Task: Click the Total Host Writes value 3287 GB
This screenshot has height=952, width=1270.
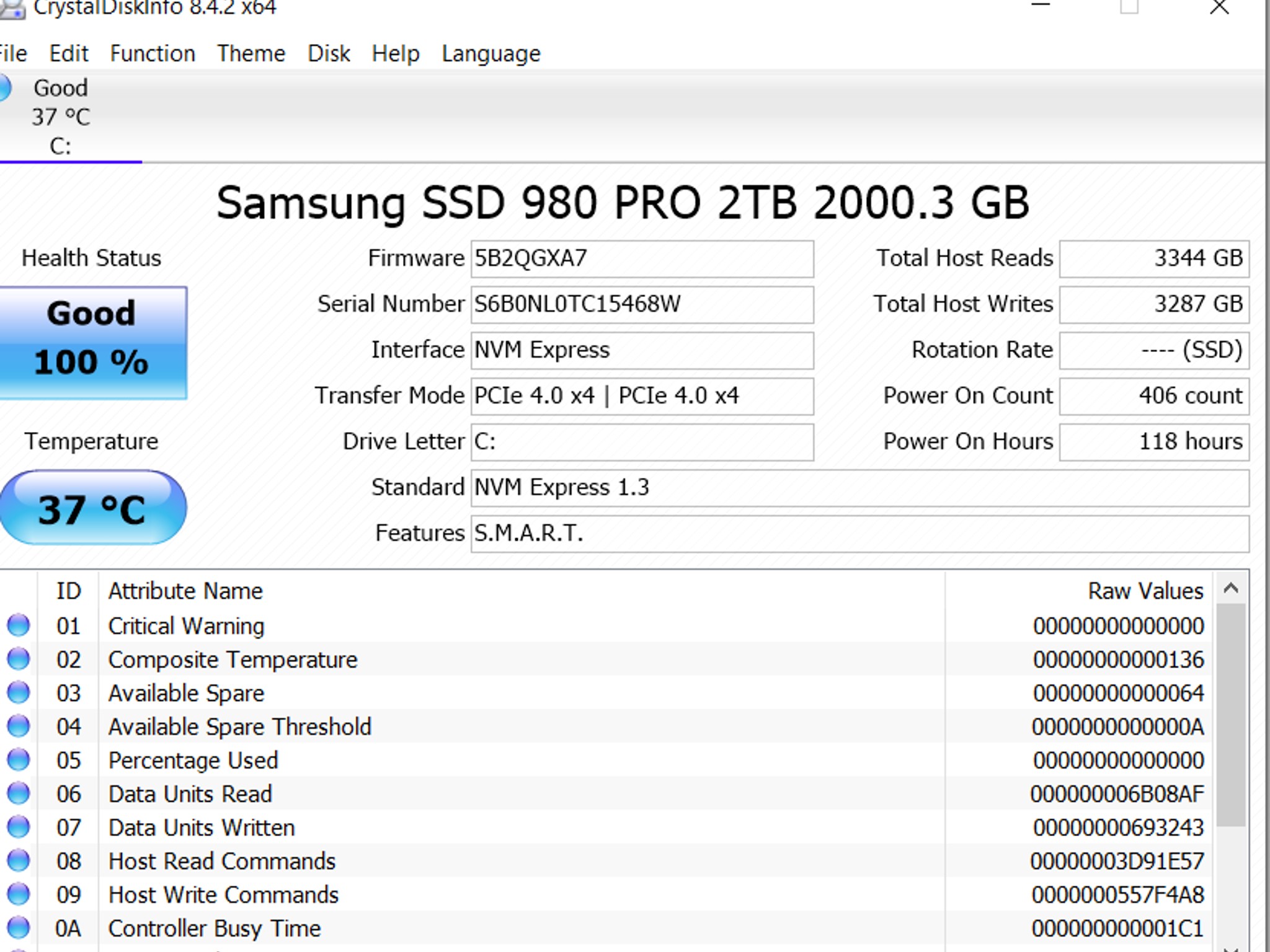Action: tap(1154, 304)
